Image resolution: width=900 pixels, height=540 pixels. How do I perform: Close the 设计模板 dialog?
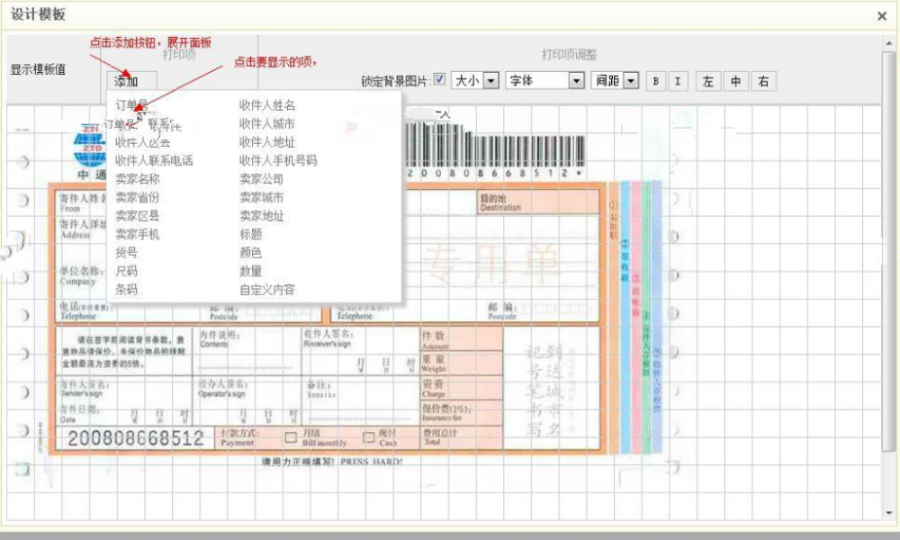pyautogui.click(x=881, y=16)
